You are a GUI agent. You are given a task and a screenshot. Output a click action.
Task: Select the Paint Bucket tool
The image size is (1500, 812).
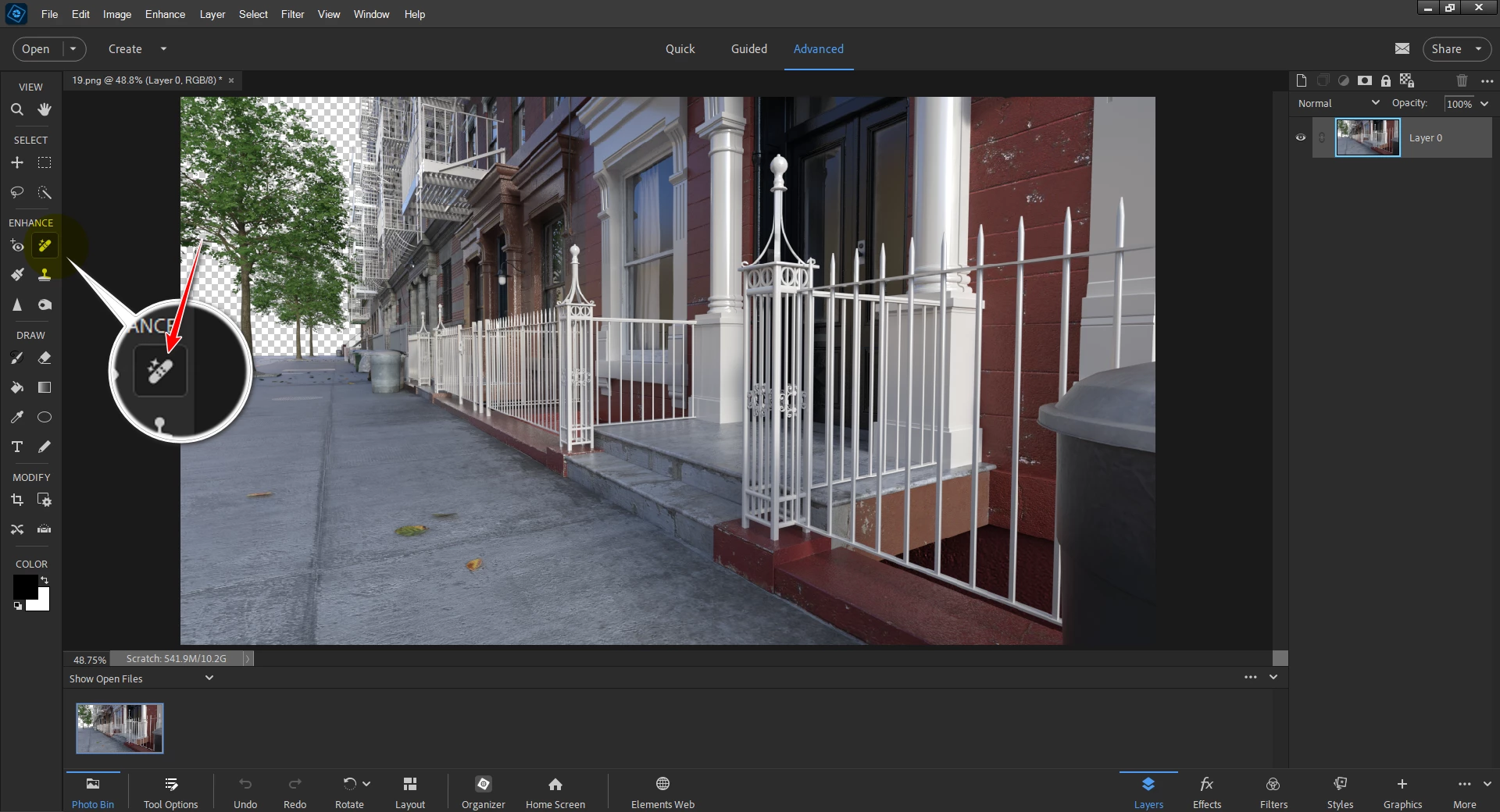pyautogui.click(x=16, y=387)
